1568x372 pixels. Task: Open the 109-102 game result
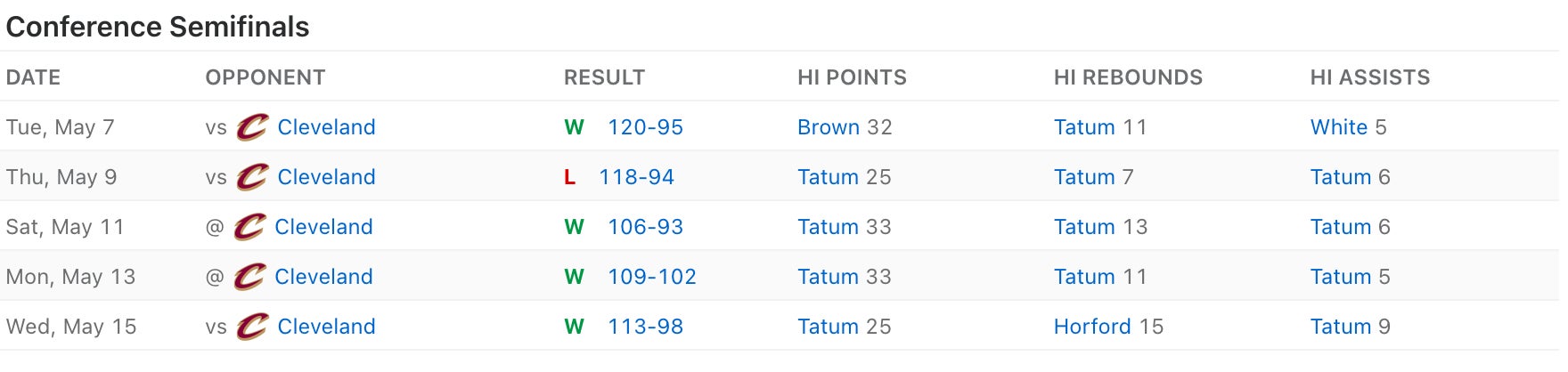tap(651, 277)
